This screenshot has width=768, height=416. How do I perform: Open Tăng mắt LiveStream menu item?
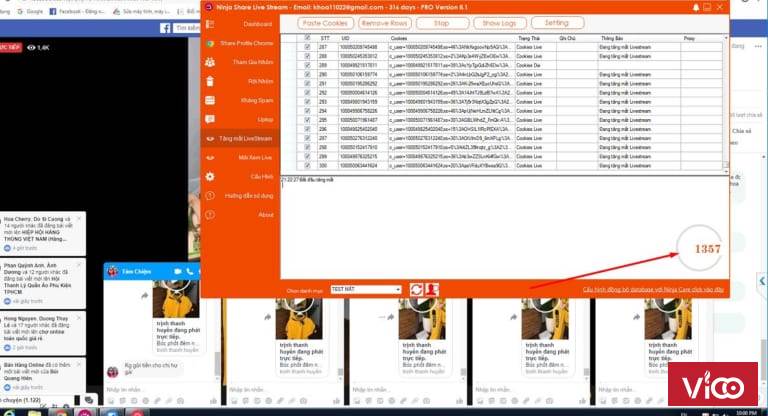click(240, 139)
